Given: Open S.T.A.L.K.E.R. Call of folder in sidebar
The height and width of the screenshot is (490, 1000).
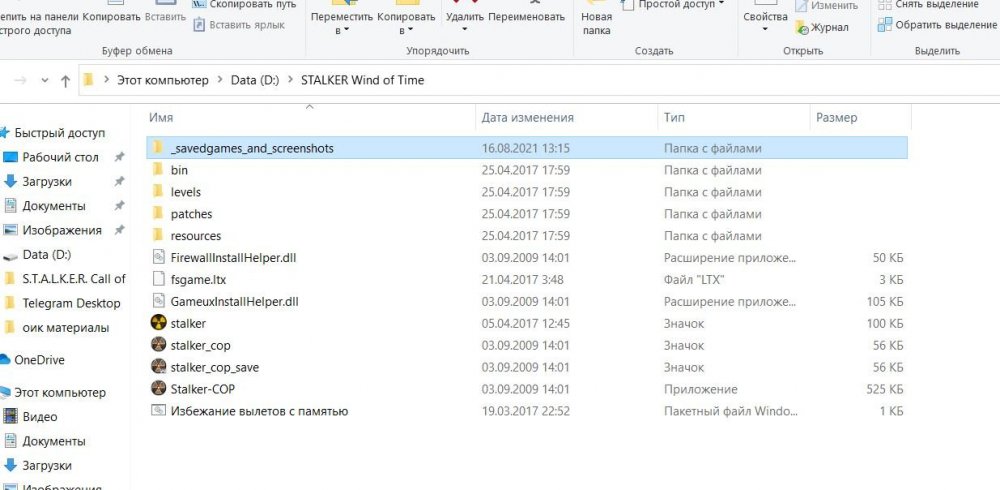Looking at the screenshot, I should (x=74, y=279).
